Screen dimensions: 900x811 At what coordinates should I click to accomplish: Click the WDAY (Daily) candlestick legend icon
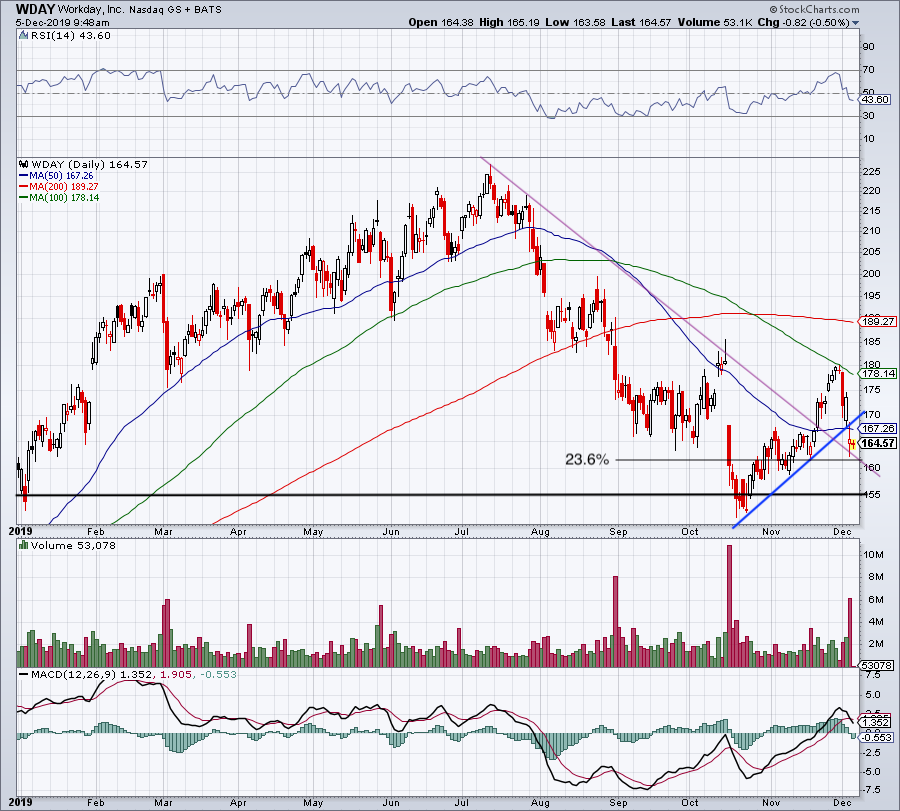(x=24, y=164)
